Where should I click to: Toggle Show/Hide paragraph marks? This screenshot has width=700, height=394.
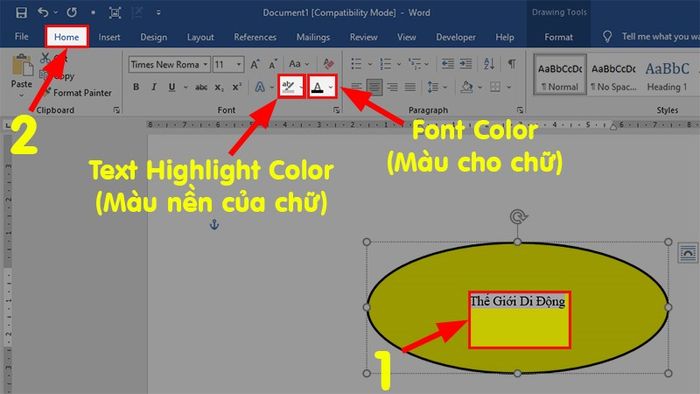(512, 64)
